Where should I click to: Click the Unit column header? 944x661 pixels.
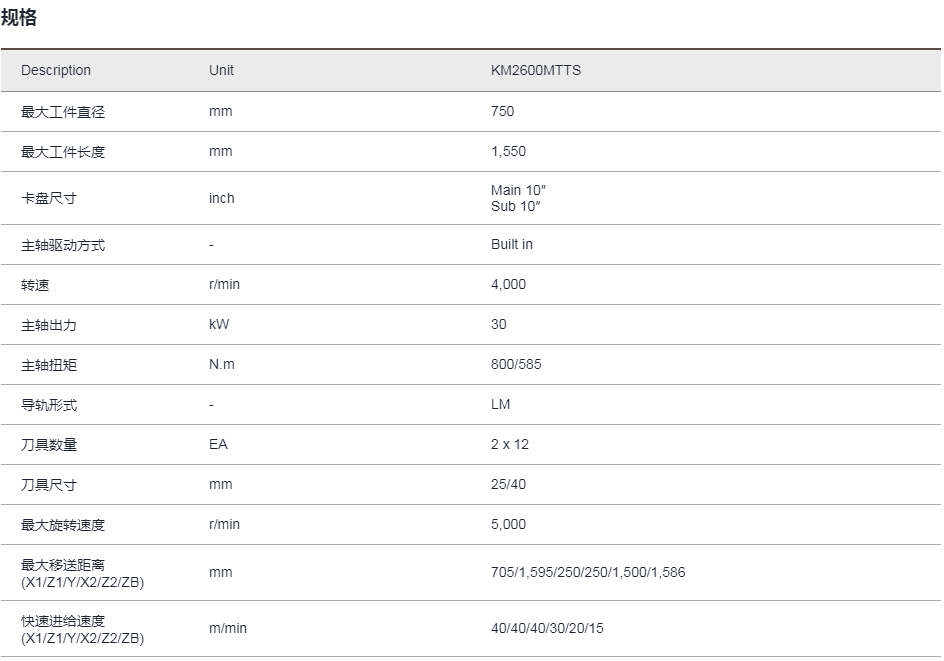coord(221,70)
